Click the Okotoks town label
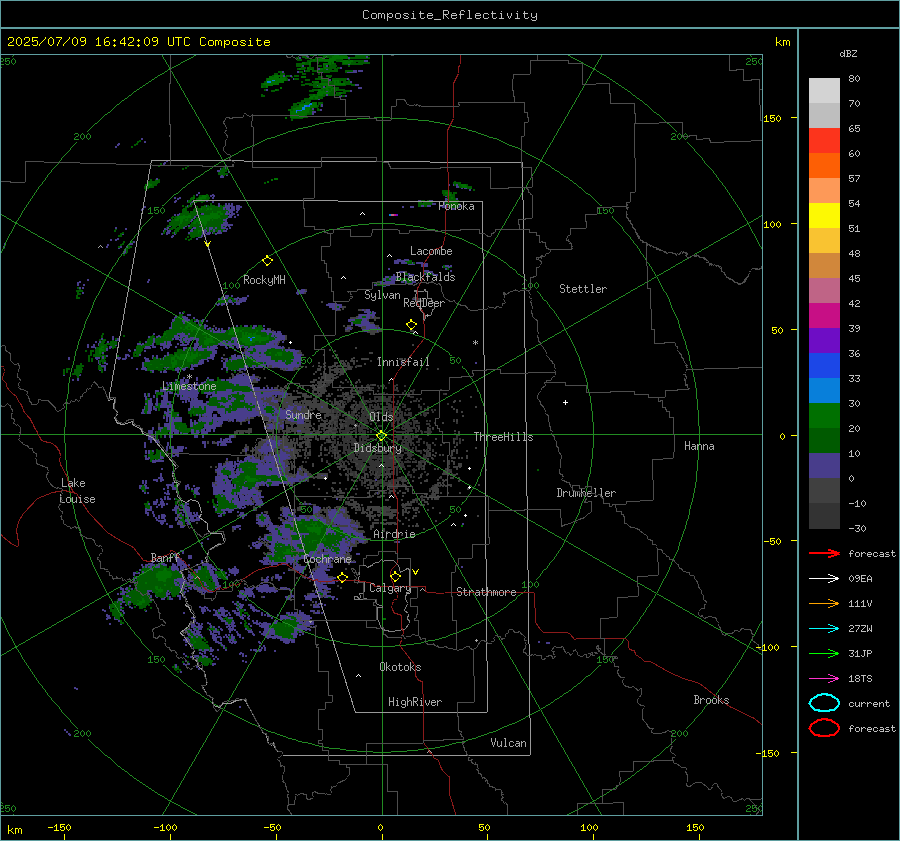 [400, 667]
